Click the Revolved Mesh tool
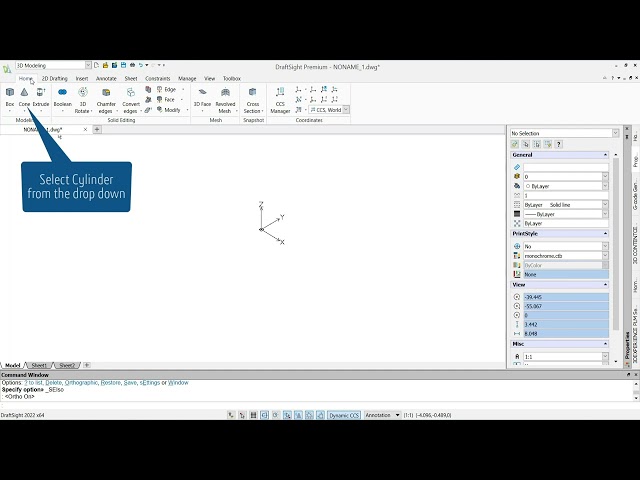Viewport: 640px width, 480px height. point(225,100)
